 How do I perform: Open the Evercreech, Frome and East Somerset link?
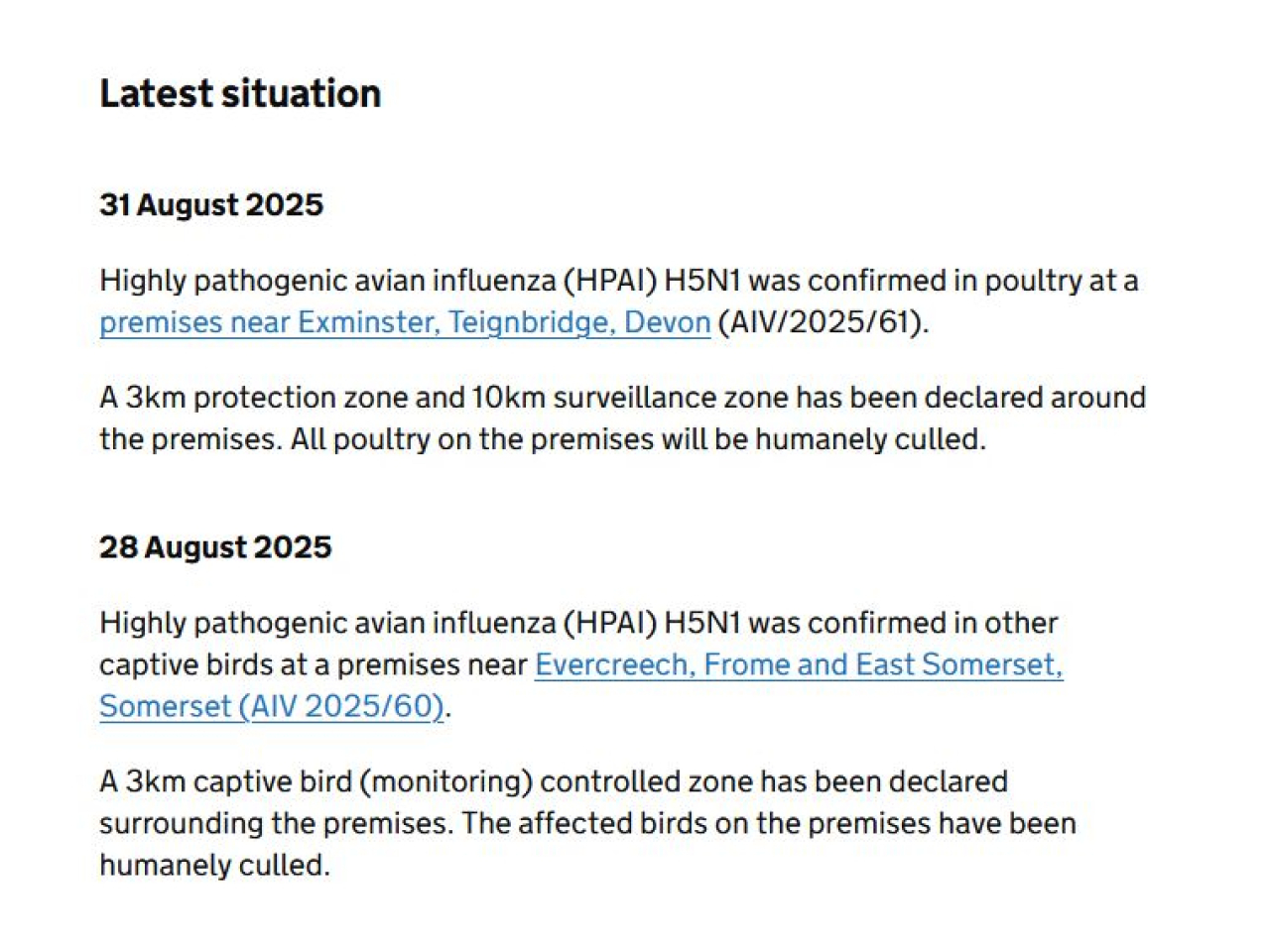tap(799, 664)
